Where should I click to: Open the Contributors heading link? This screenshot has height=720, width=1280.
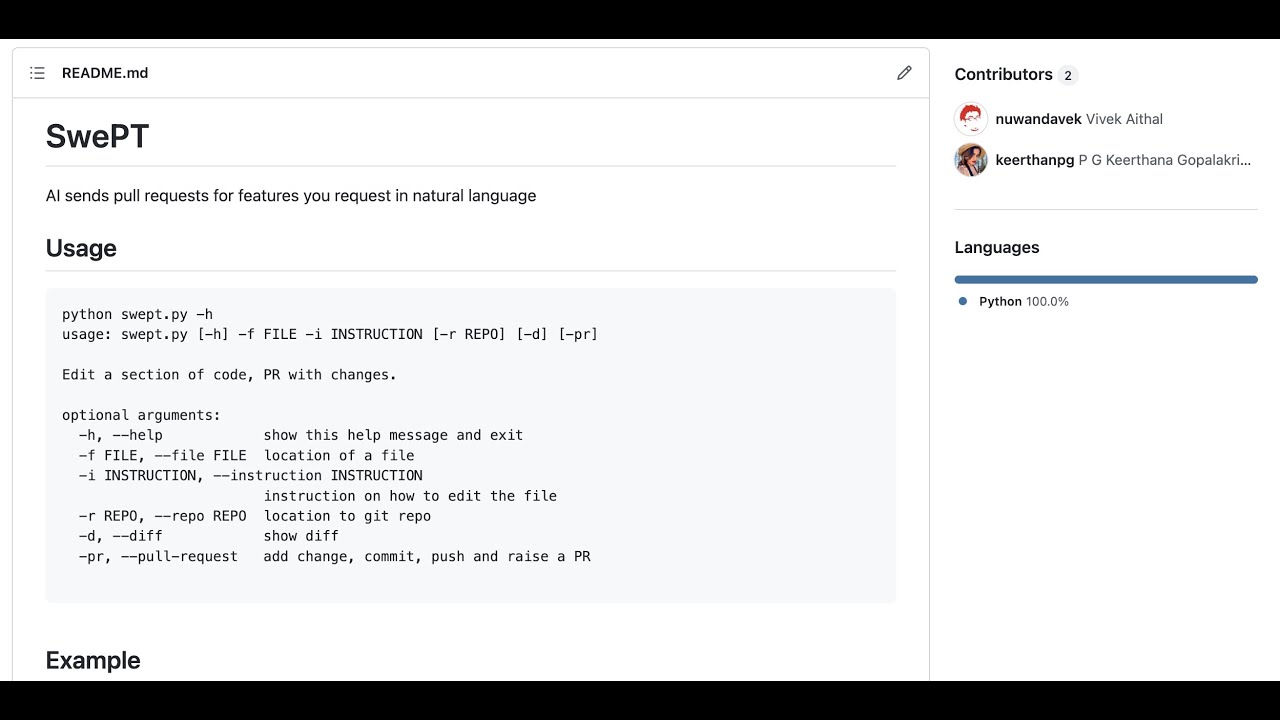[1003, 75]
